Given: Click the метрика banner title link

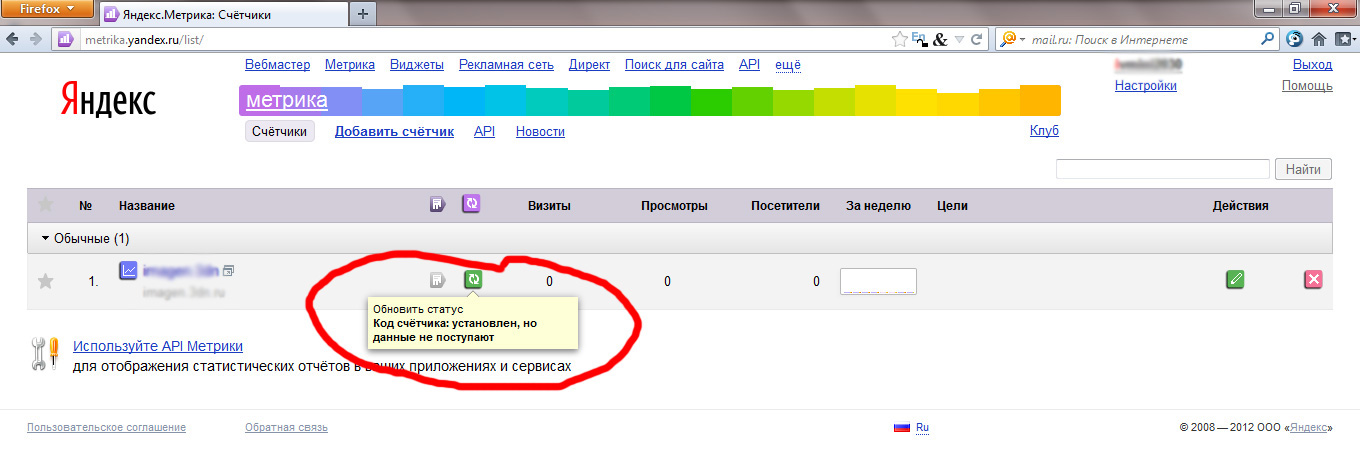Looking at the screenshot, I should (287, 100).
